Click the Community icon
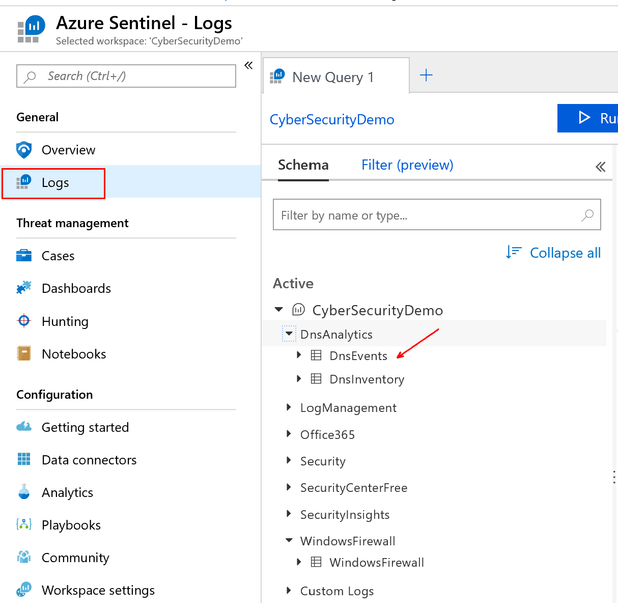Screen dimensions: 618x603 [24, 558]
